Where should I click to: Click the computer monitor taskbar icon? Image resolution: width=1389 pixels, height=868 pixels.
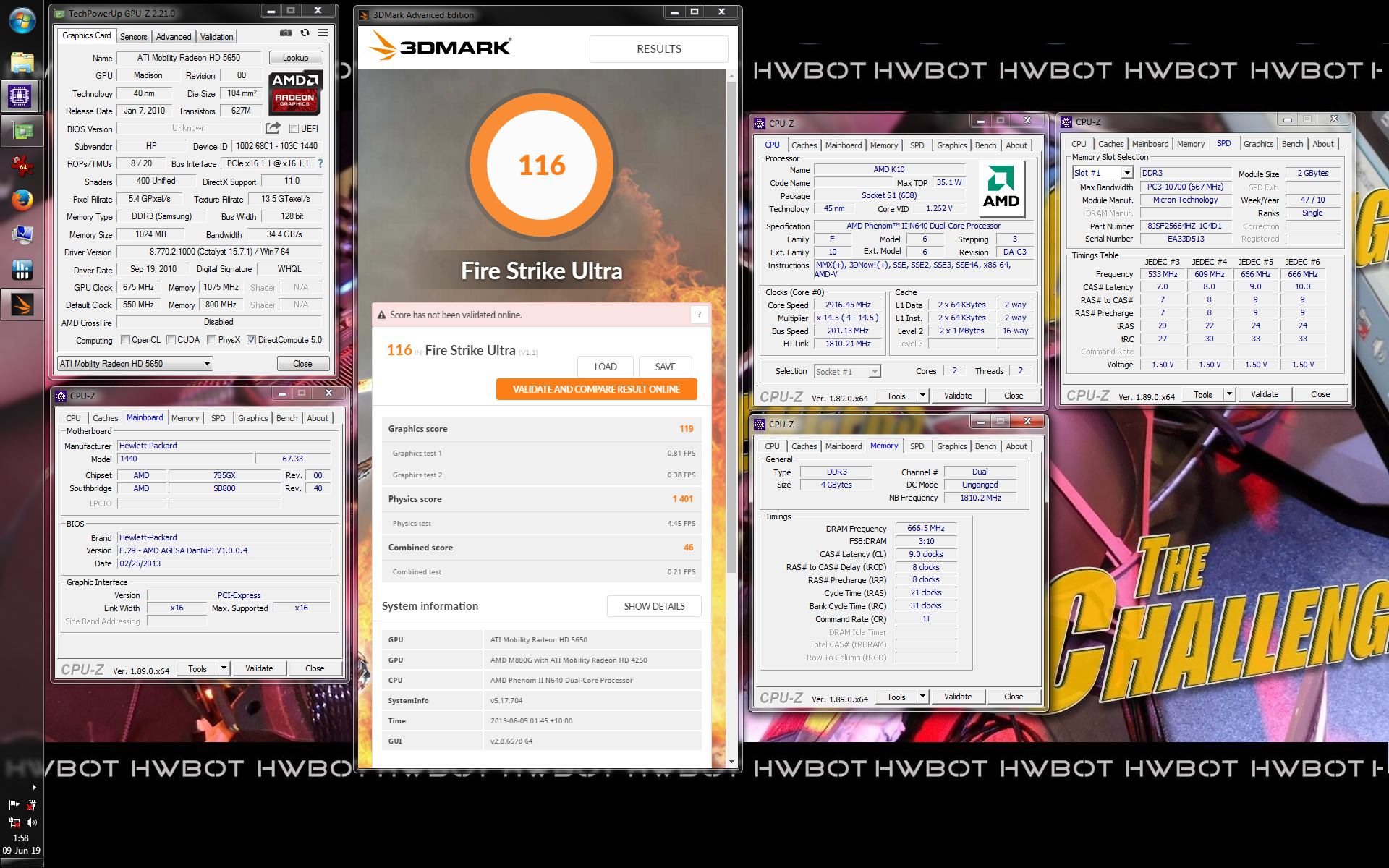pyautogui.click(x=22, y=235)
